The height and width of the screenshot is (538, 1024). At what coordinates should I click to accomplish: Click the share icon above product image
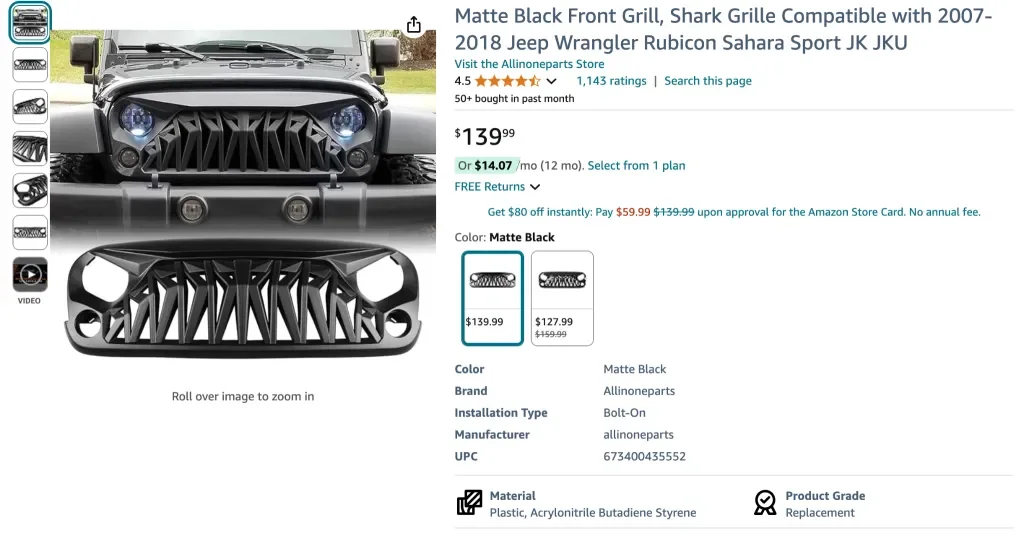(x=414, y=25)
